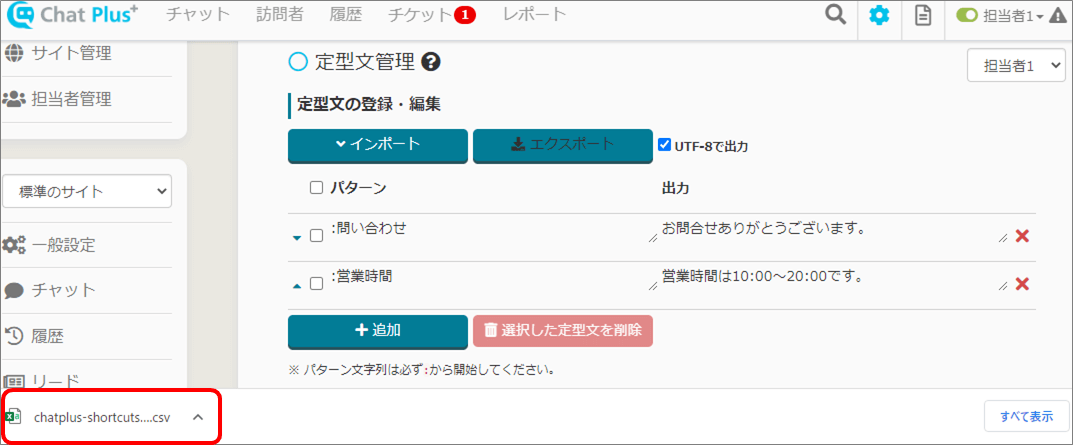Move the :問い合わせ row down with its arrow

click(x=296, y=238)
